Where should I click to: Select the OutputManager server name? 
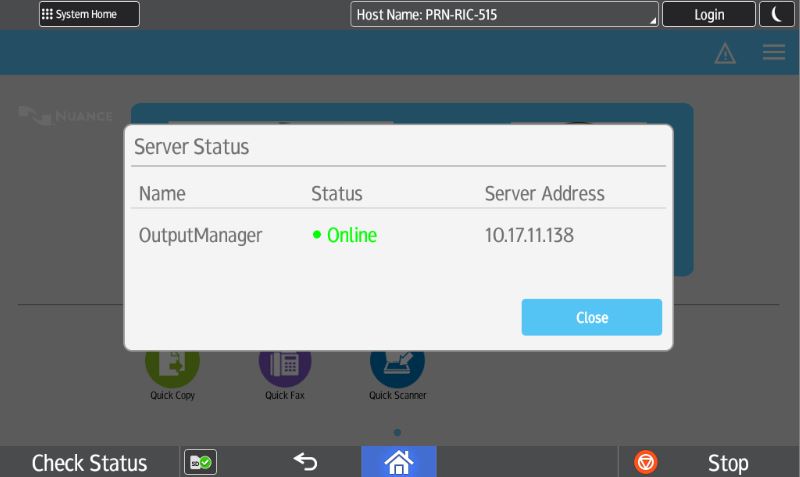pos(200,236)
